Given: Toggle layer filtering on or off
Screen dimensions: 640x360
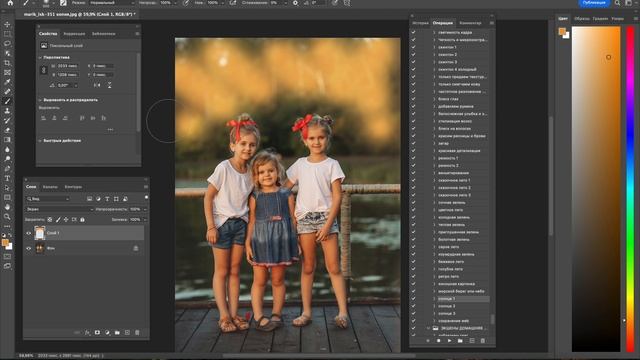Looking at the screenshot, I should point(146,198).
